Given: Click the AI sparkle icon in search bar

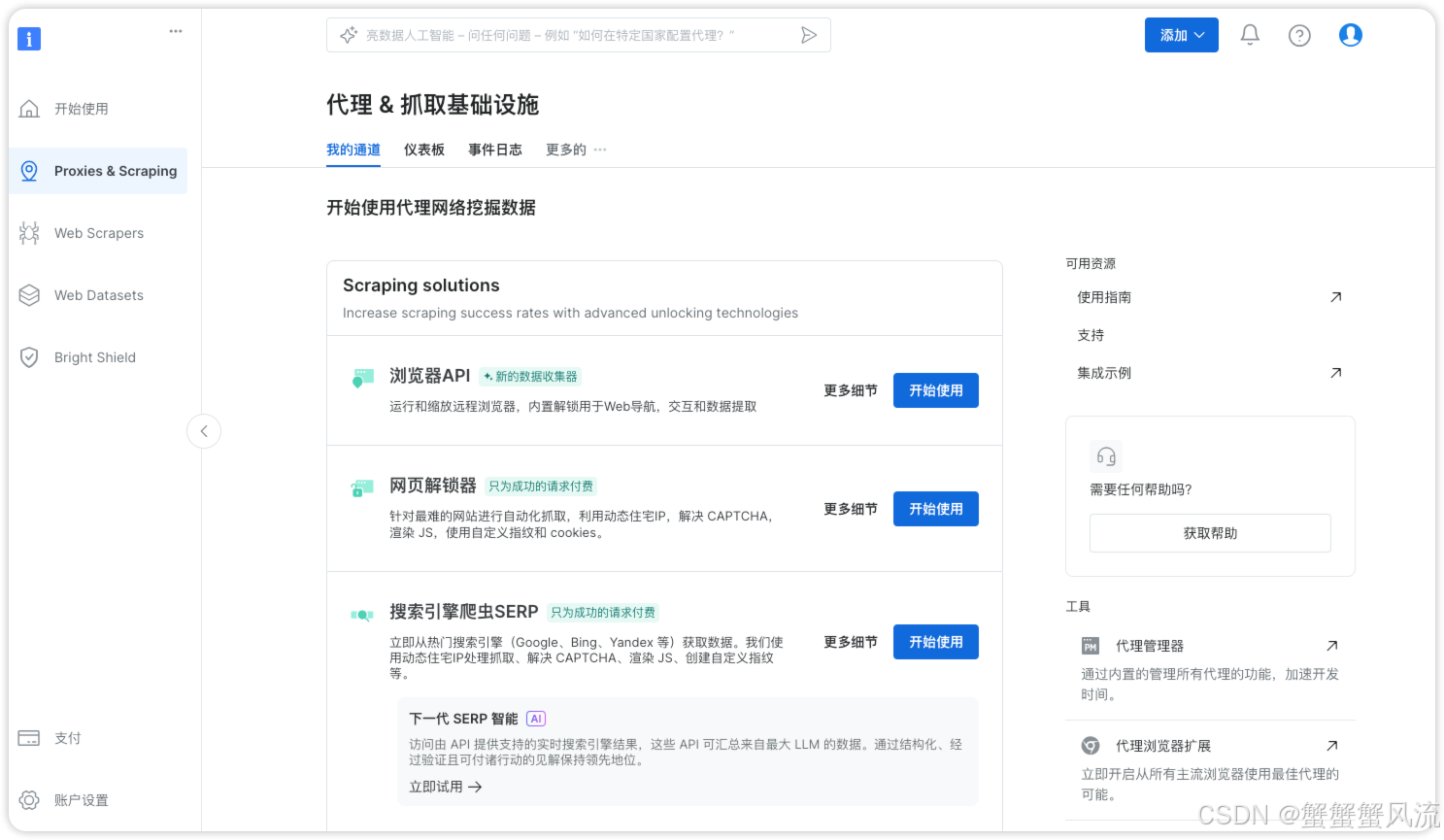Looking at the screenshot, I should coord(349,35).
